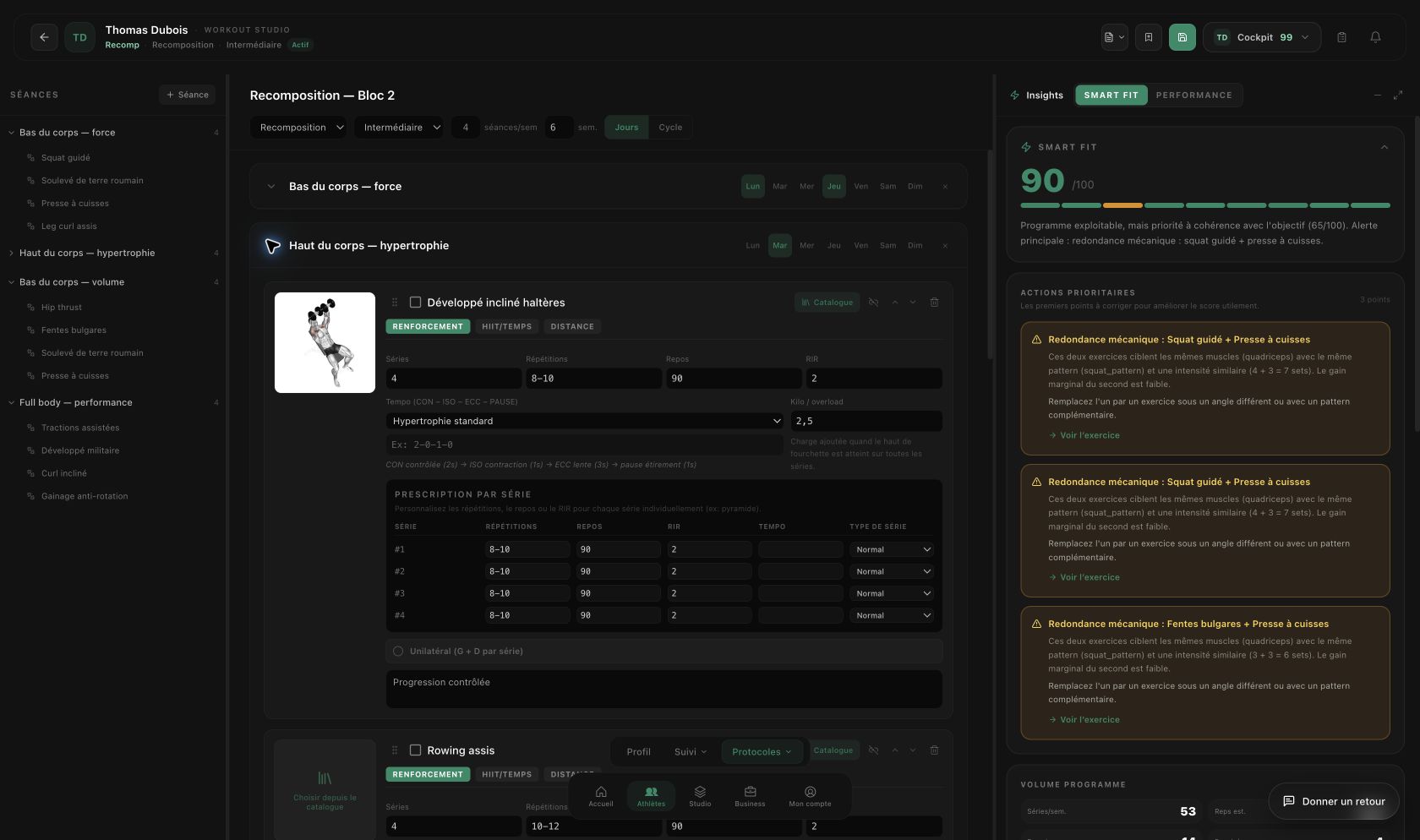Grab drag handle of Rowing assis
Image resolution: width=1420 pixels, height=840 pixels.
point(394,750)
